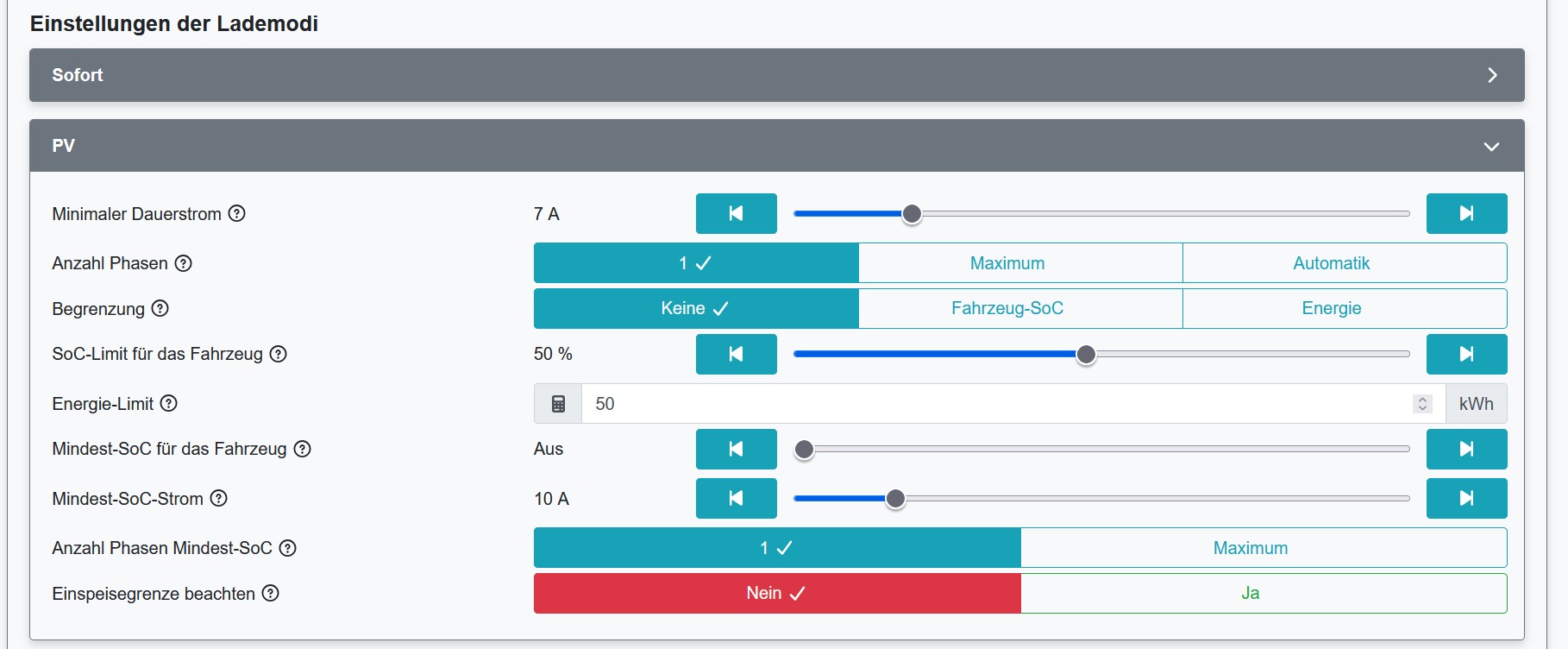Show help for Mindest-SoC für das Fahrzeug
The height and width of the screenshot is (649, 1568).
(x=303, y=449)
